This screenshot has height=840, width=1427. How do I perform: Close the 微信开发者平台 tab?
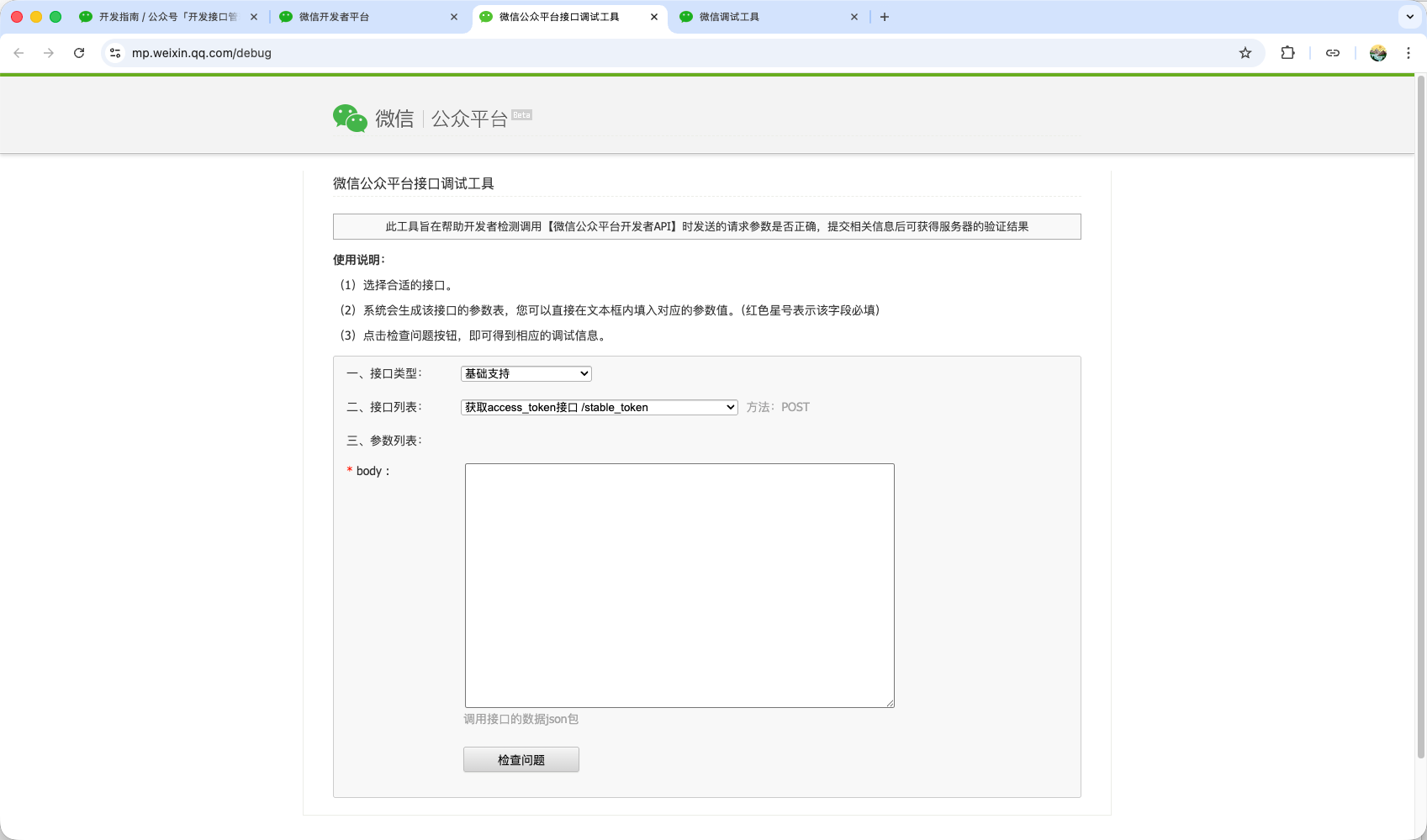(x=454, y=17)
